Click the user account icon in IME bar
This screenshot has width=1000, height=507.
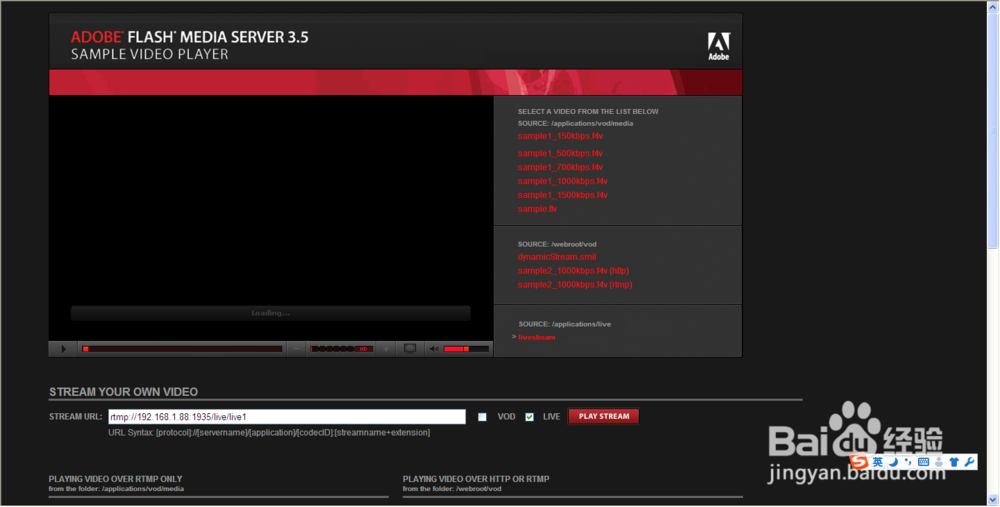938,462
